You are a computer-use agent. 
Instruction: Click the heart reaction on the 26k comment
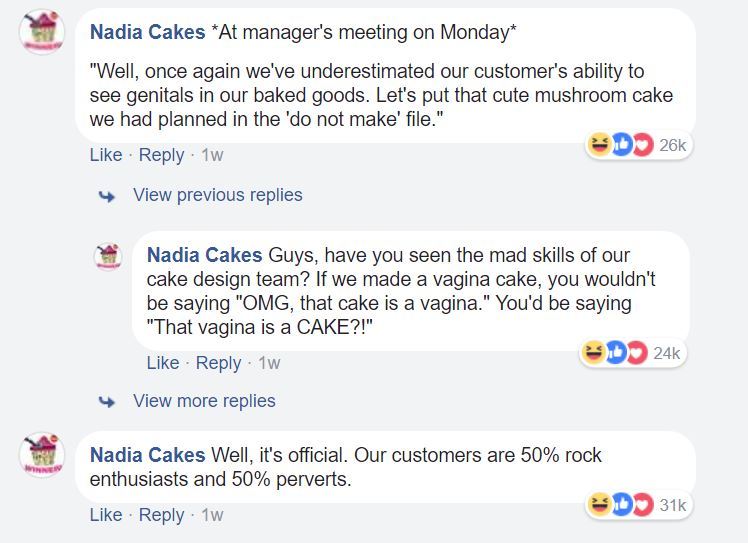point(642,146)
